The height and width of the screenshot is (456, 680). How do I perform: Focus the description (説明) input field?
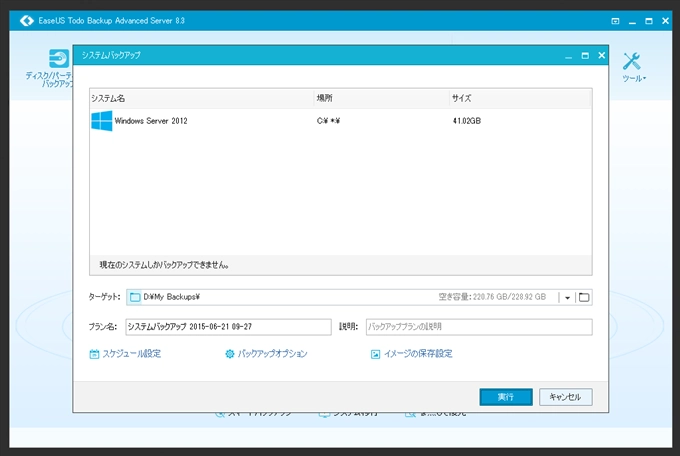point(479,327)
